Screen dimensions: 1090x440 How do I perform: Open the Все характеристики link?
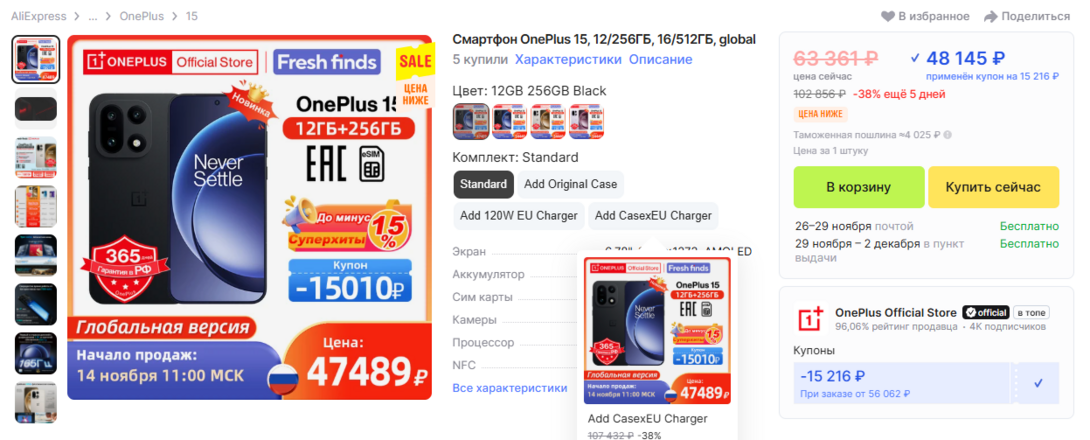coord(510,388)
